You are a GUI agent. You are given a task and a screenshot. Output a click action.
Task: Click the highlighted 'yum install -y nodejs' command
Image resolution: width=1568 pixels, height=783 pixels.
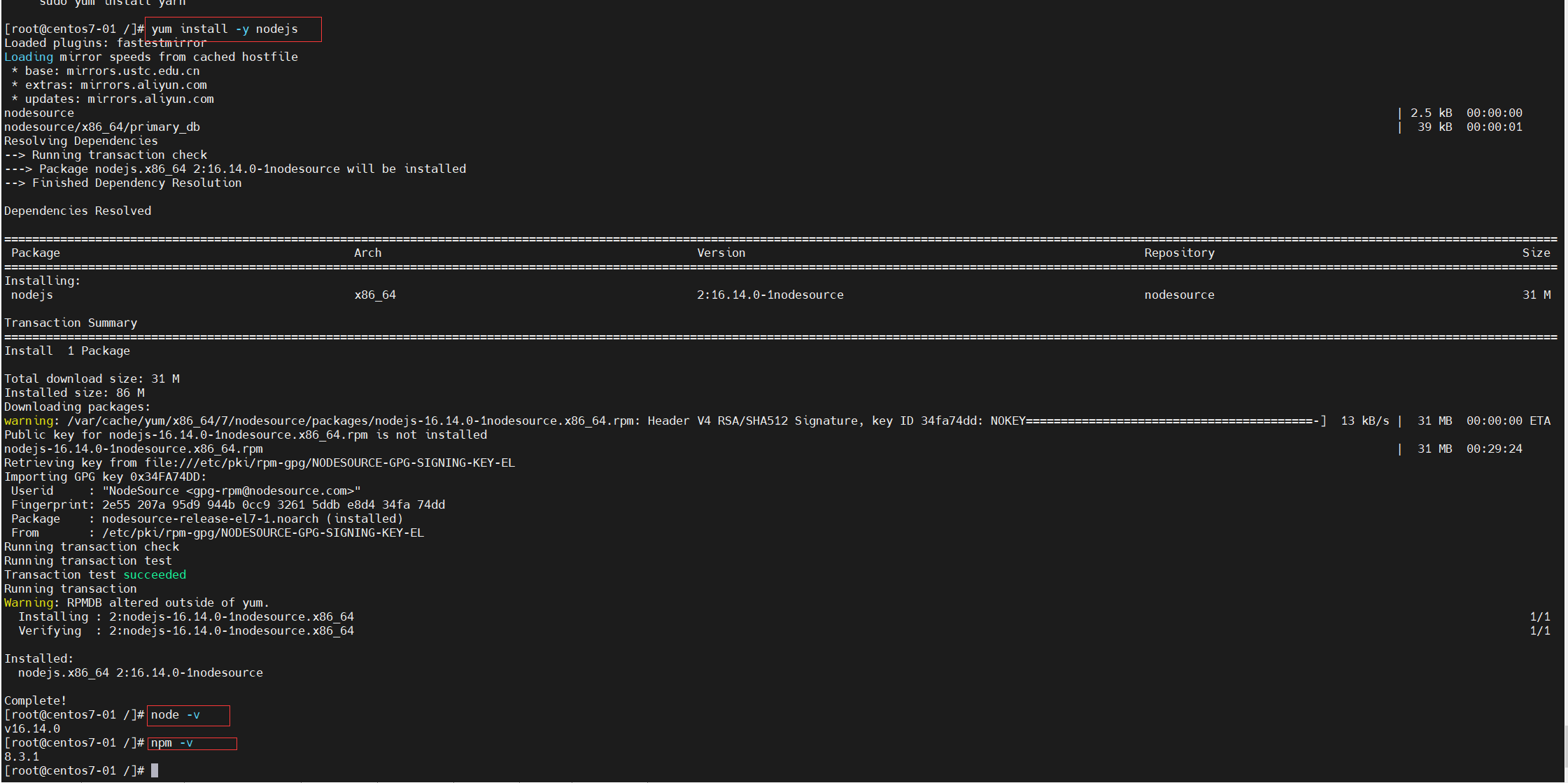225,29
